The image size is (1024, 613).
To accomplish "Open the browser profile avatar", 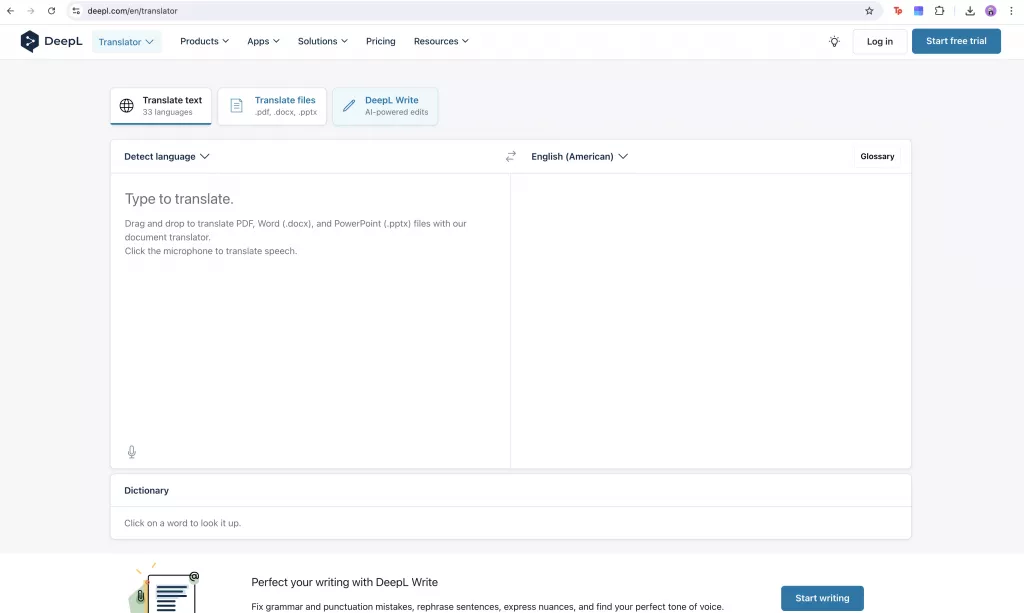I will pos(991,11).
